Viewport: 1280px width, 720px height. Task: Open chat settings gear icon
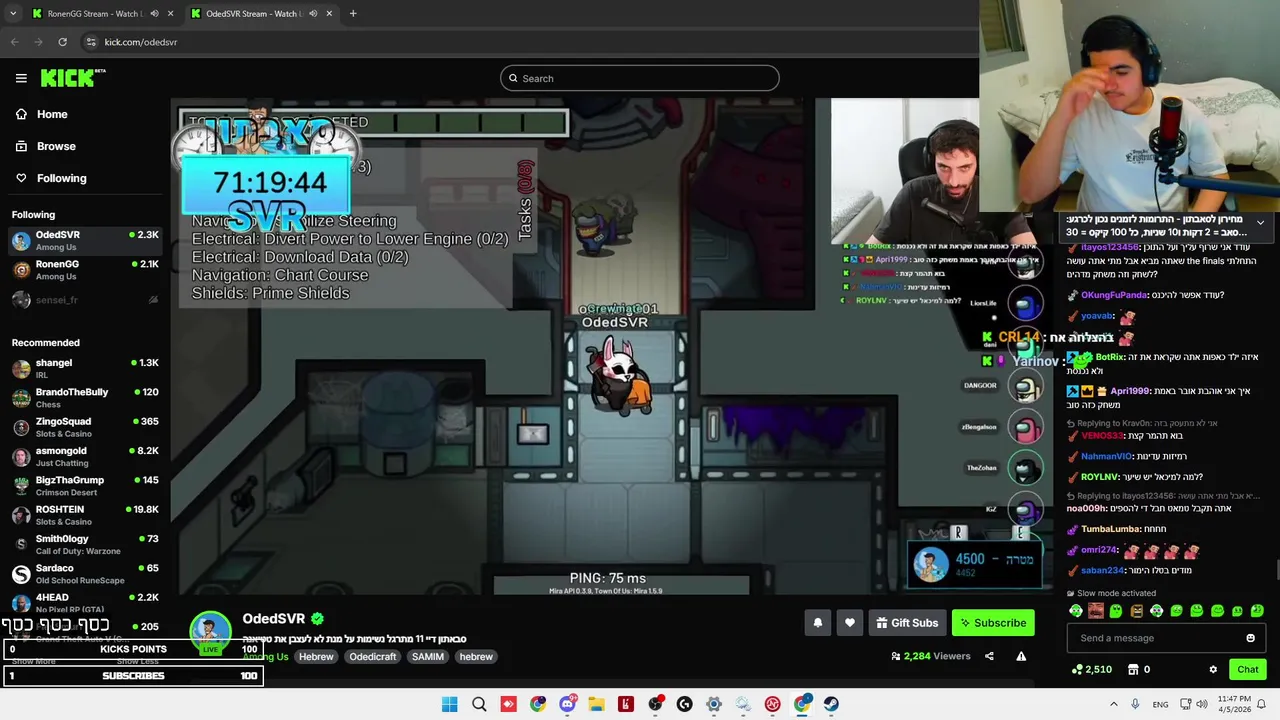[x=1213, y=670]
